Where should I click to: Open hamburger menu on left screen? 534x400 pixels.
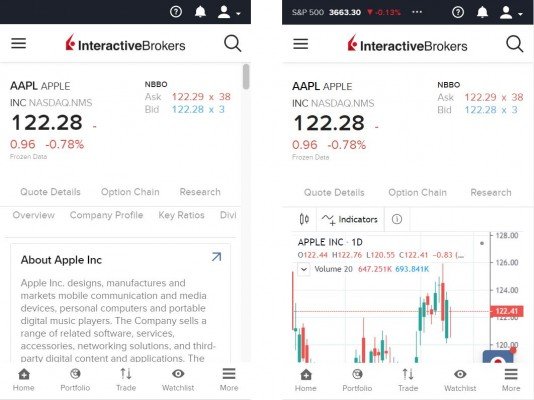pos(18,44)
